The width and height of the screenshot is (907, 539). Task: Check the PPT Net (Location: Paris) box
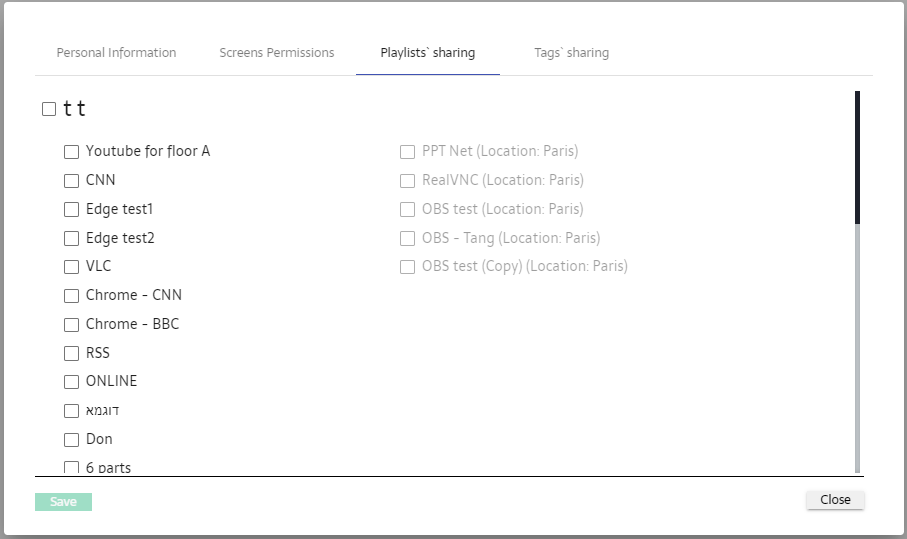click(x=407, y=152)
